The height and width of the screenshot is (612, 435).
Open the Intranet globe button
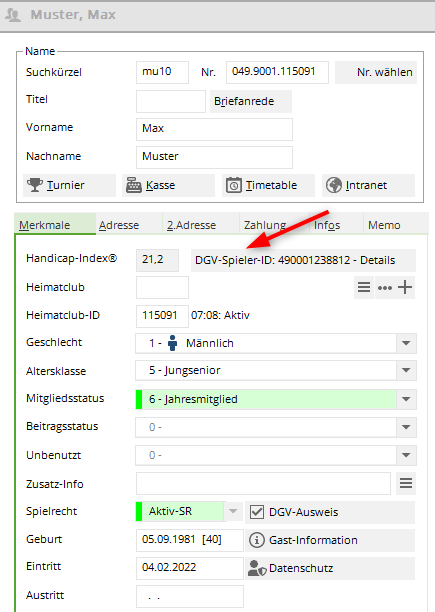point(368,185)
